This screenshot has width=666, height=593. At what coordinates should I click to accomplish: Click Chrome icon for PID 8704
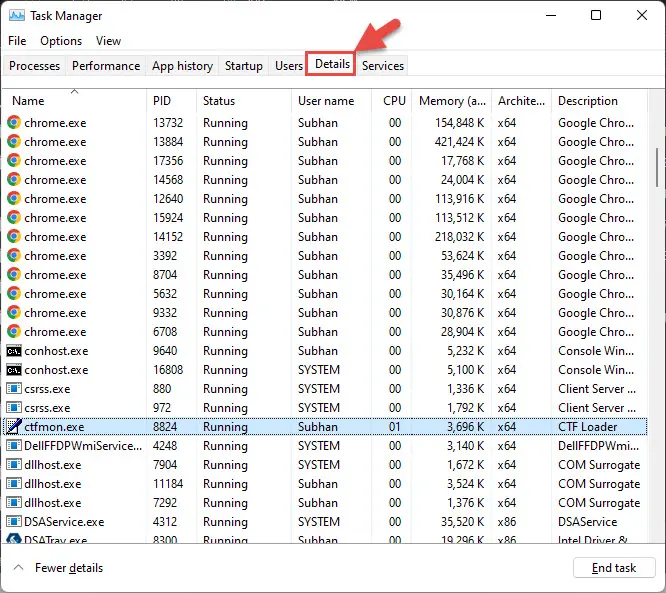coord(14,274)
